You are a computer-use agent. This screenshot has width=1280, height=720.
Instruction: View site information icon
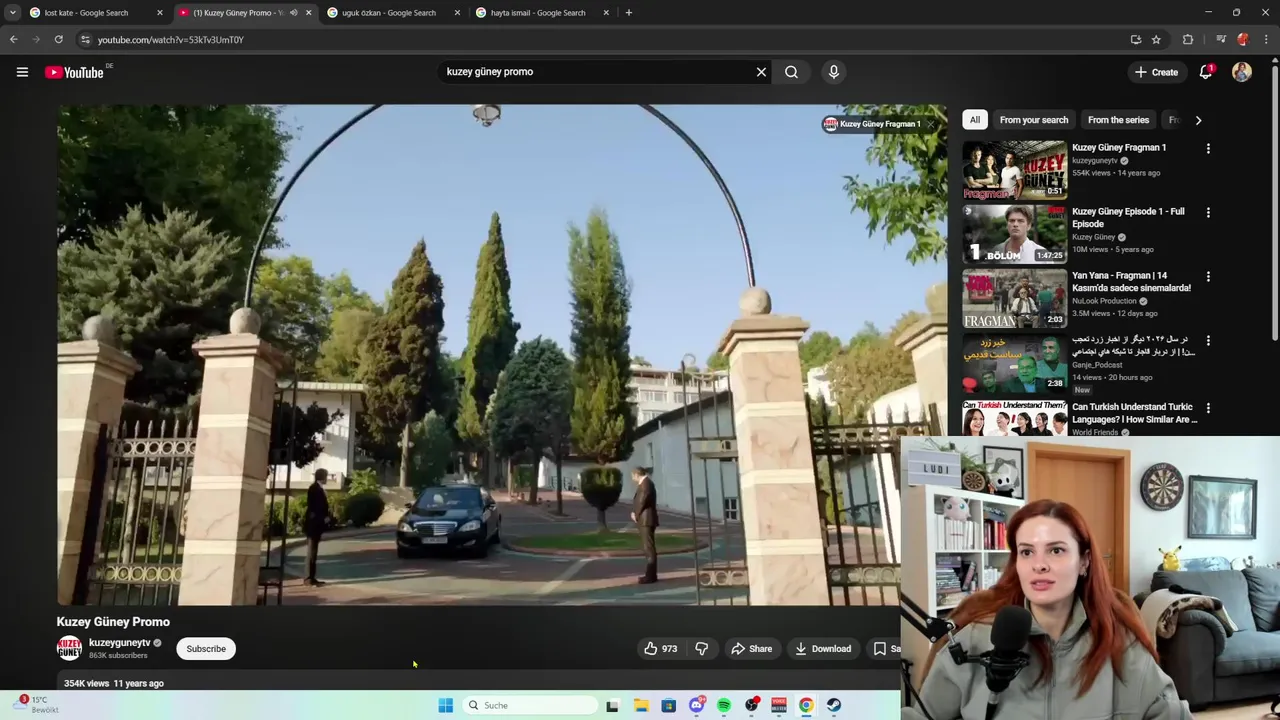(x=85, y=40)
